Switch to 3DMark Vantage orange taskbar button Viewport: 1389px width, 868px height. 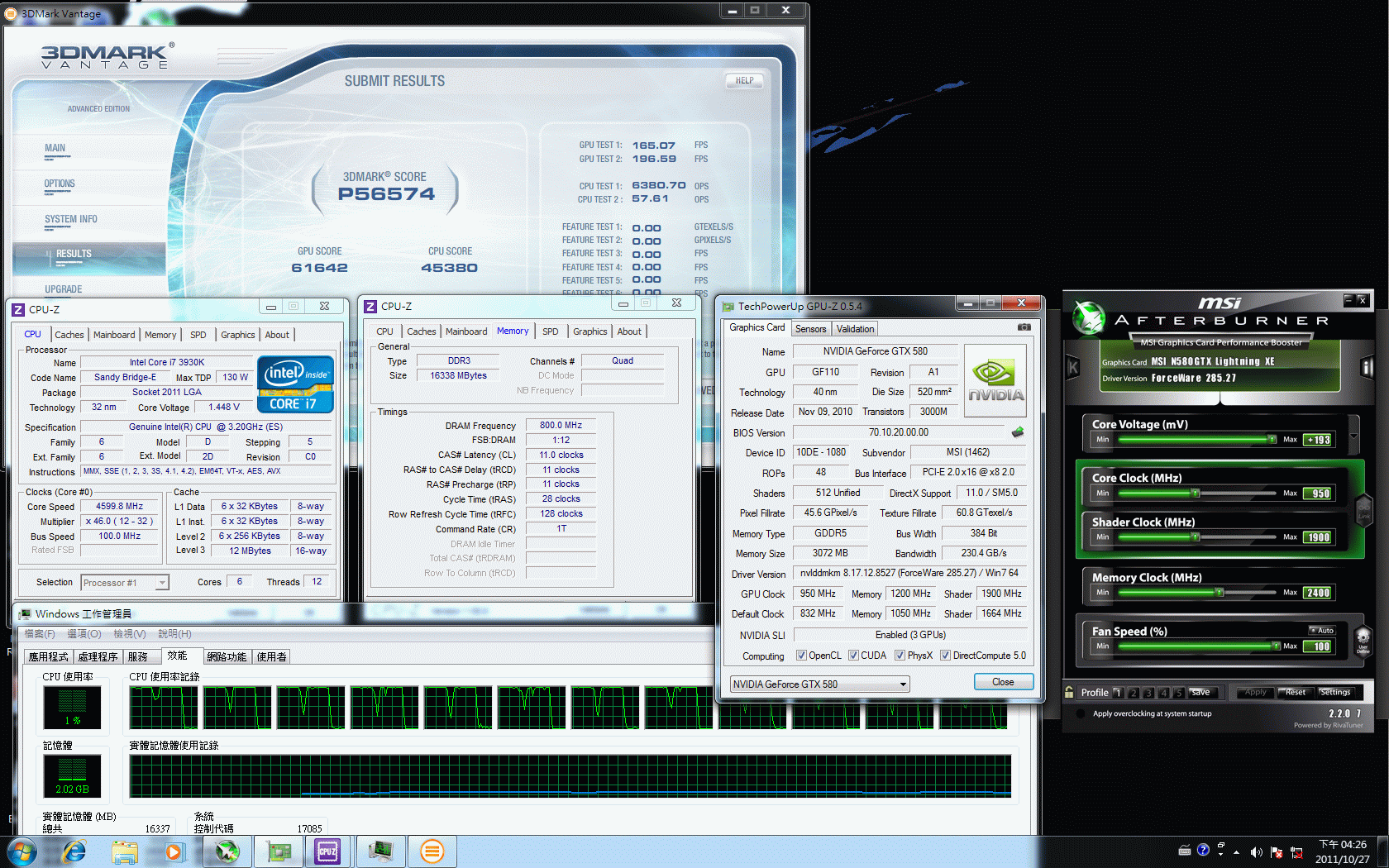[x=432, y=851]
